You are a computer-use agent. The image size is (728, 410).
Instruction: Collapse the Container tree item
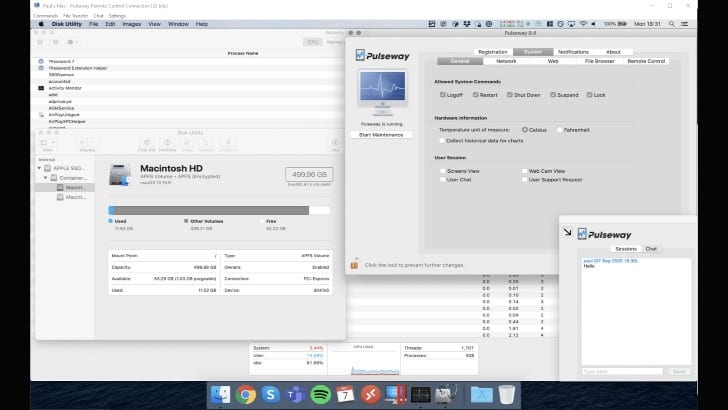tap(46, 178)
